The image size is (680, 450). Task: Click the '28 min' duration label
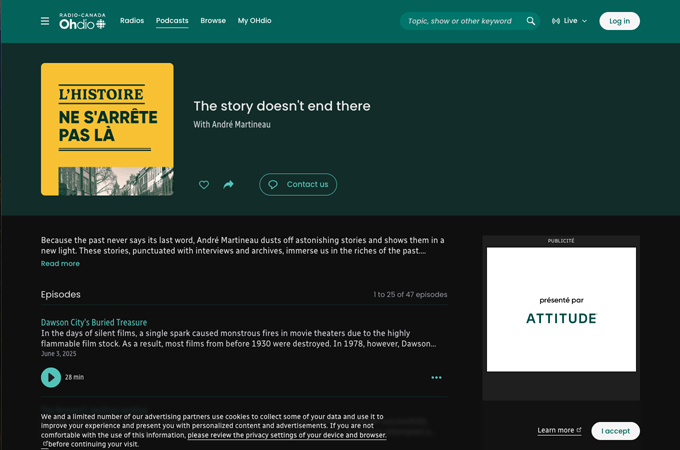point(75,377)
